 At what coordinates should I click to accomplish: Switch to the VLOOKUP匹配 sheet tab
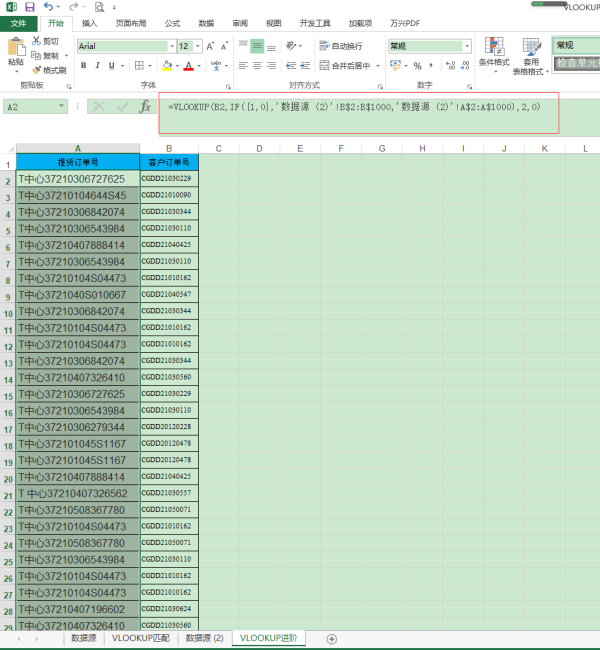141,638
